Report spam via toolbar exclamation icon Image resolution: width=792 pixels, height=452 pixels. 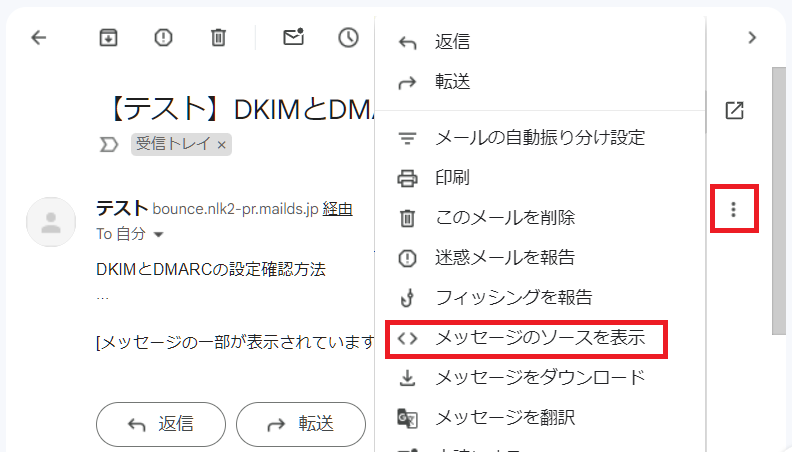point(163,37)
